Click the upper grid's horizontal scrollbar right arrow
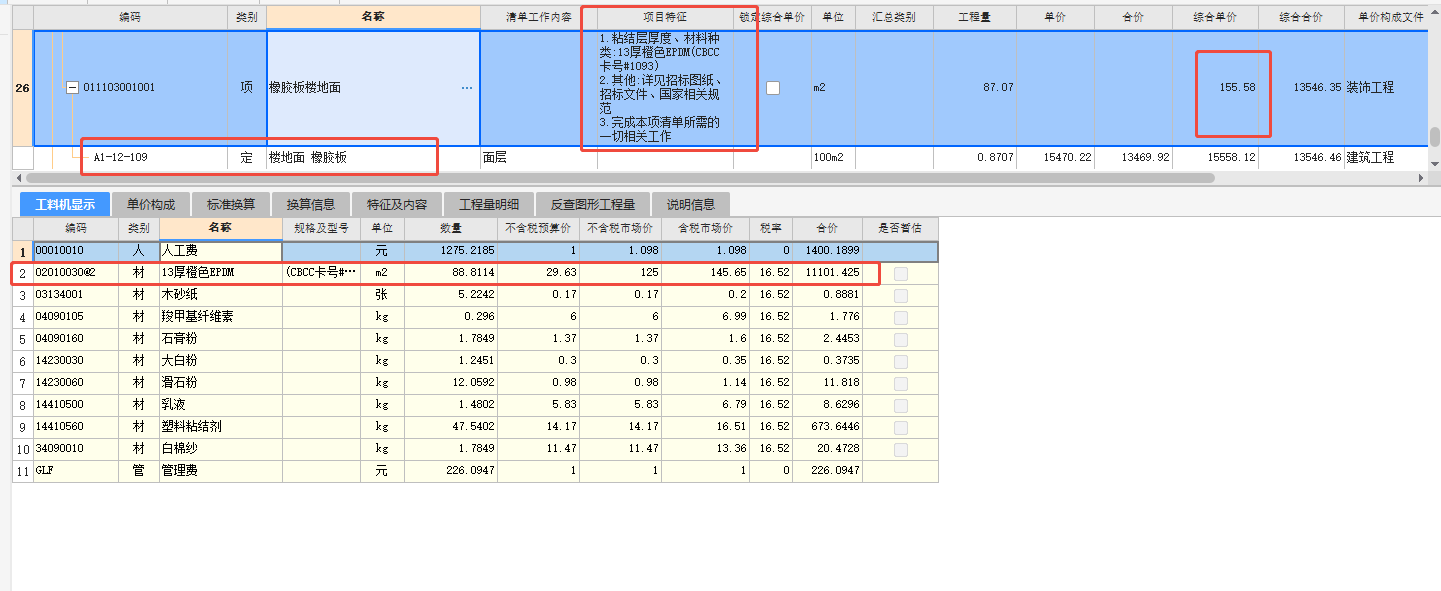This screenshot has width=1441, height=591. coord(1422,178)
